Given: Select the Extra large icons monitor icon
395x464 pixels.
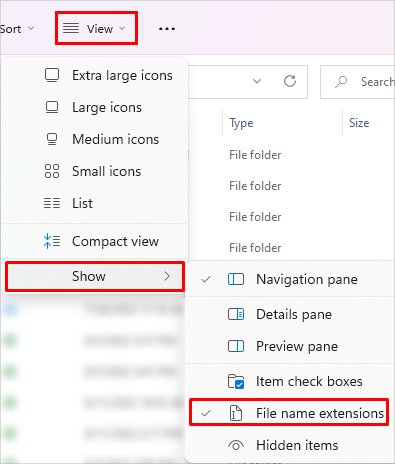Looking at the screenshot, I should pos(52,75).
